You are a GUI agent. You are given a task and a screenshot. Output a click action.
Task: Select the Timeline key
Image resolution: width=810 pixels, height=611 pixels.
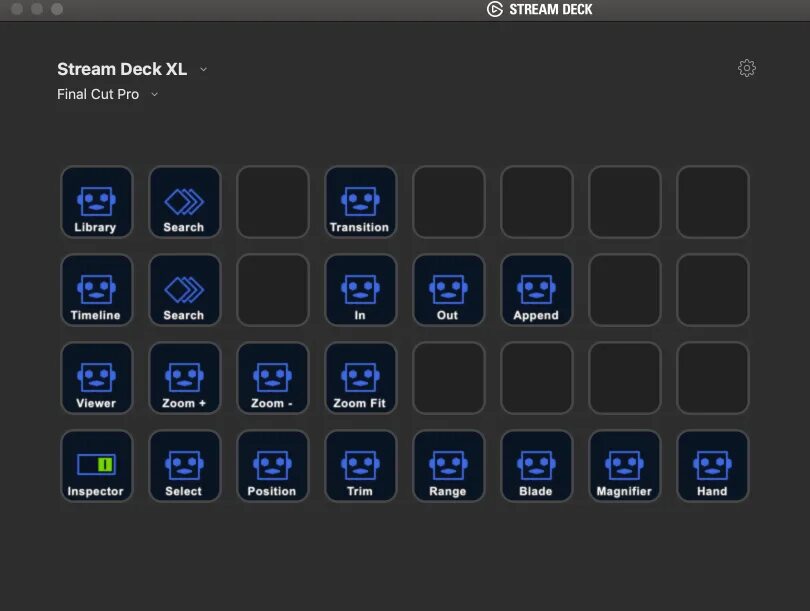click(97, 290)
